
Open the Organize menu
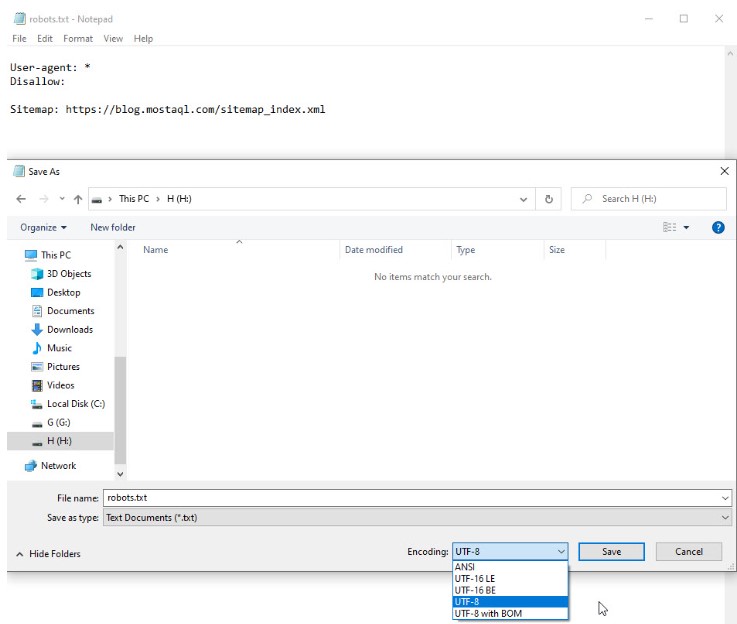click(x=43, y=227)
